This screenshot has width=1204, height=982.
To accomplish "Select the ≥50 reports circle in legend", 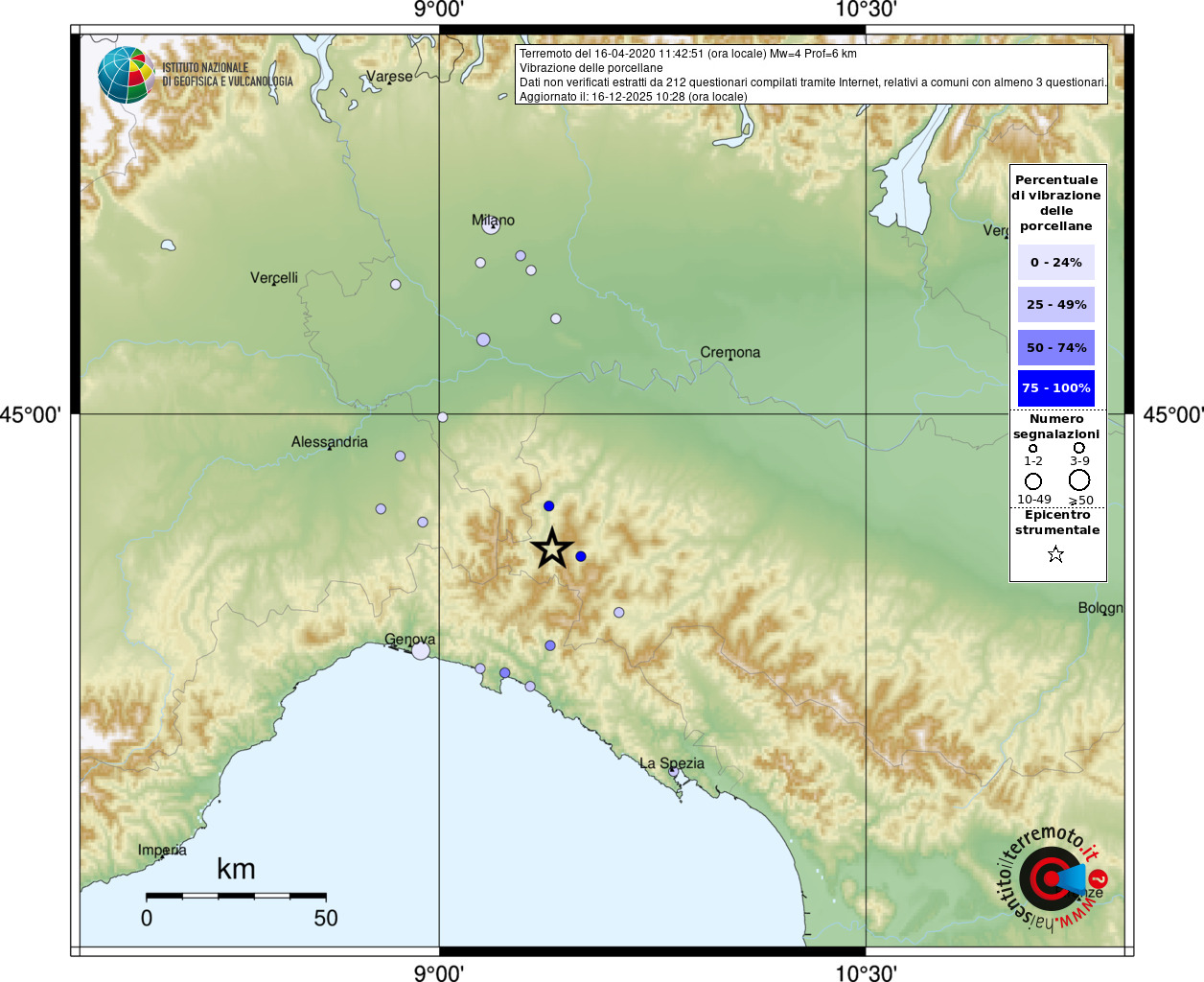I will point(1079,479).
